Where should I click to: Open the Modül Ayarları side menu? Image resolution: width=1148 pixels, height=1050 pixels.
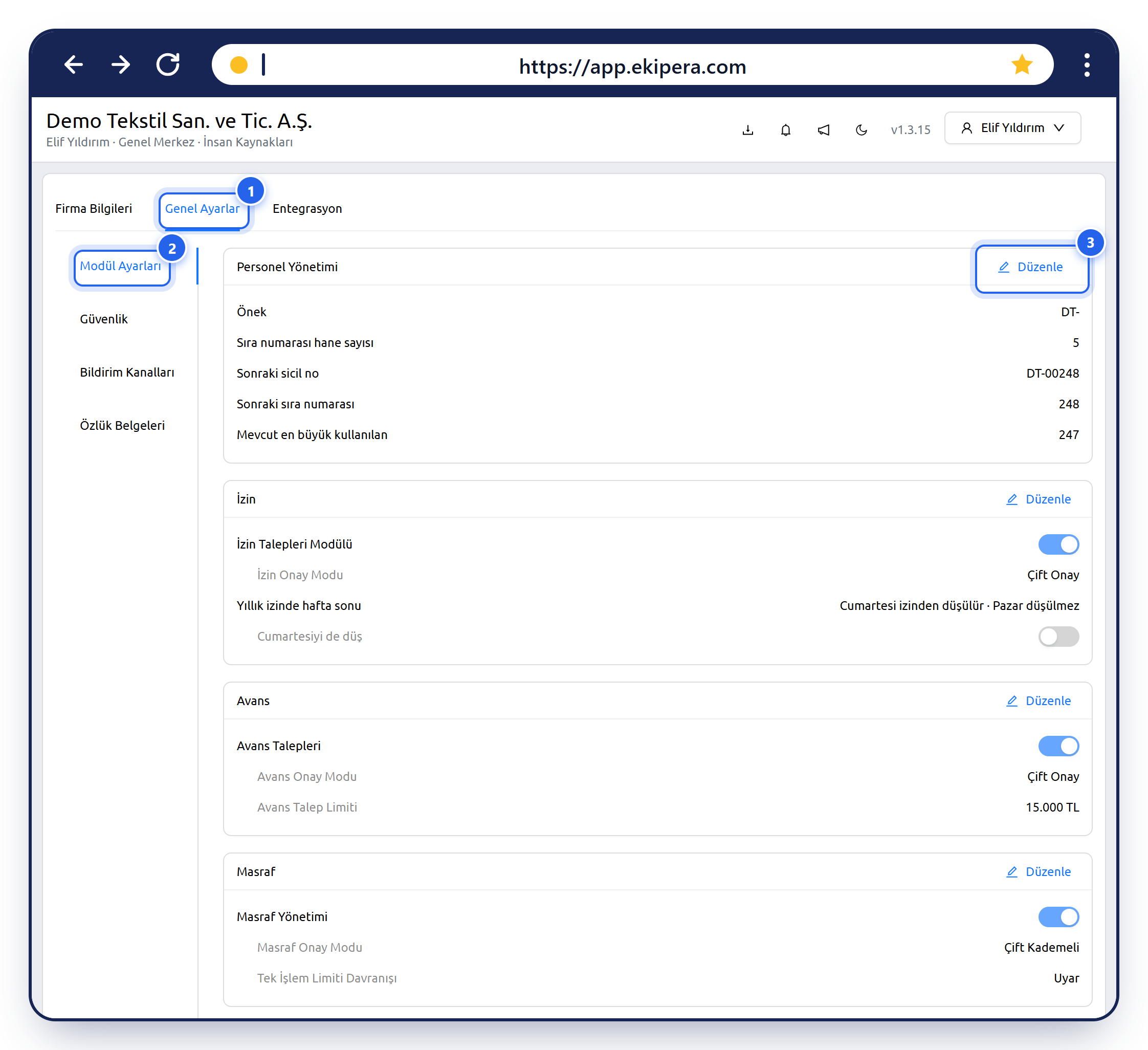[120, 266]
